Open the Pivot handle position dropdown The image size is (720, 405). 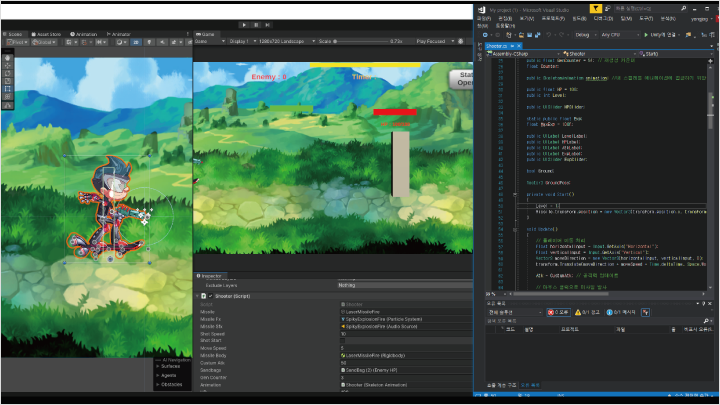coord(17,42)
